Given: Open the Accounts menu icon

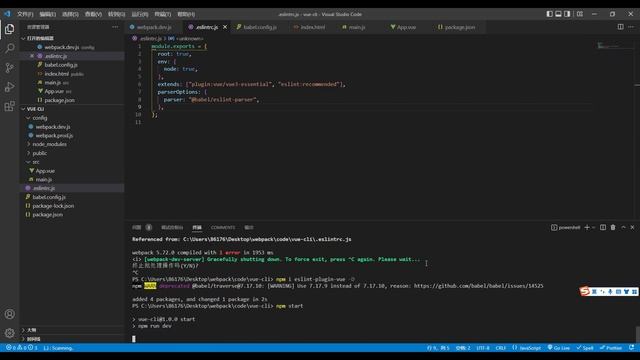Looking at the screenshot, I should pos(9,314).
